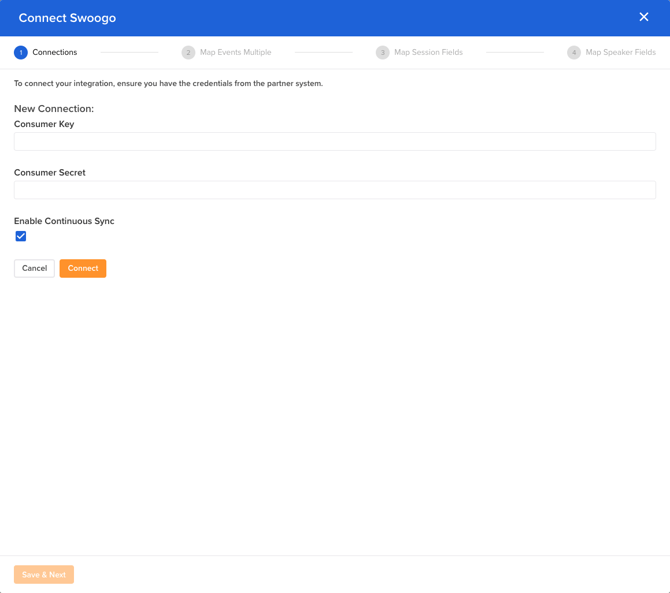Viewport: 670px width, 593px height.
Task: Click the credentials instruction sentence
Action: click(x=168, y=83)
